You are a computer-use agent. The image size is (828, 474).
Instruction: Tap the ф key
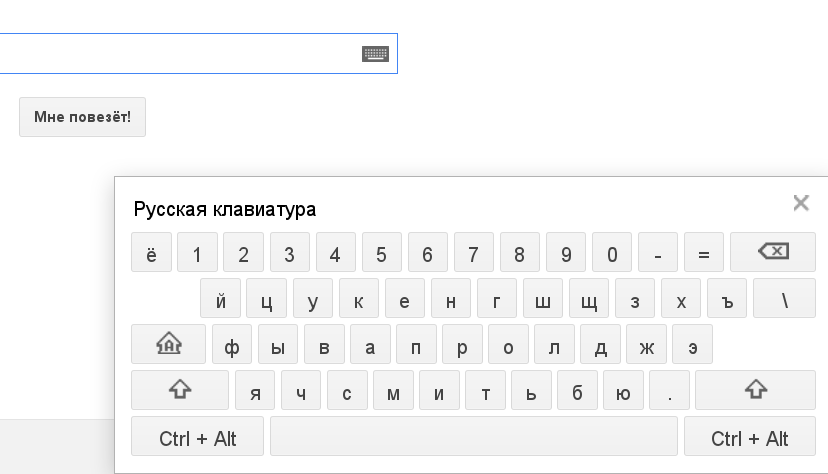(x=232, y=344)
